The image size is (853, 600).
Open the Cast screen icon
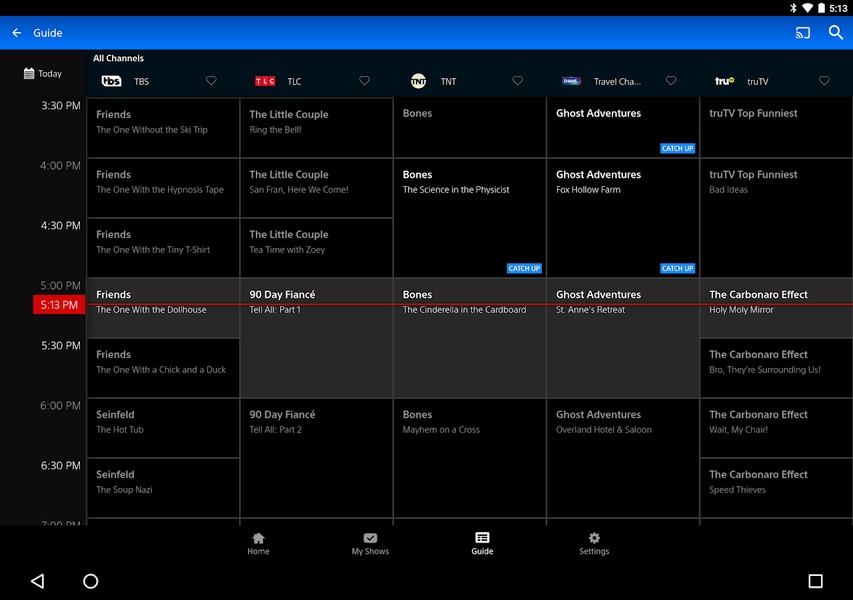click(x=802, y=33)
